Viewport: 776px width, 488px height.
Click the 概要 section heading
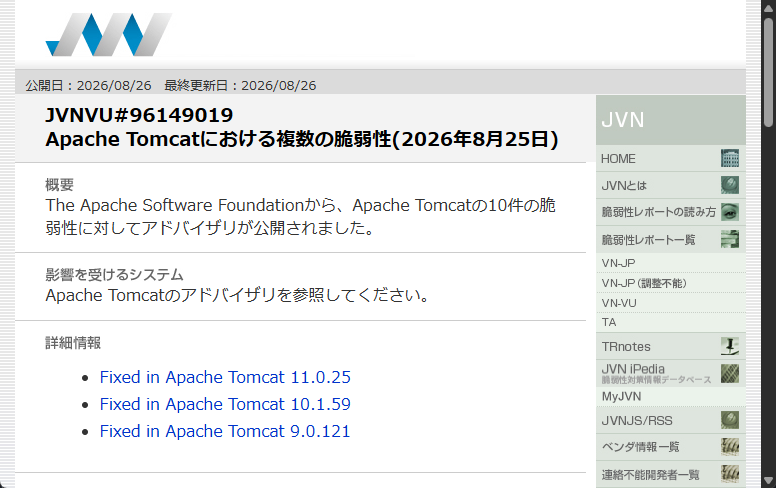click(x=59, y=185)
